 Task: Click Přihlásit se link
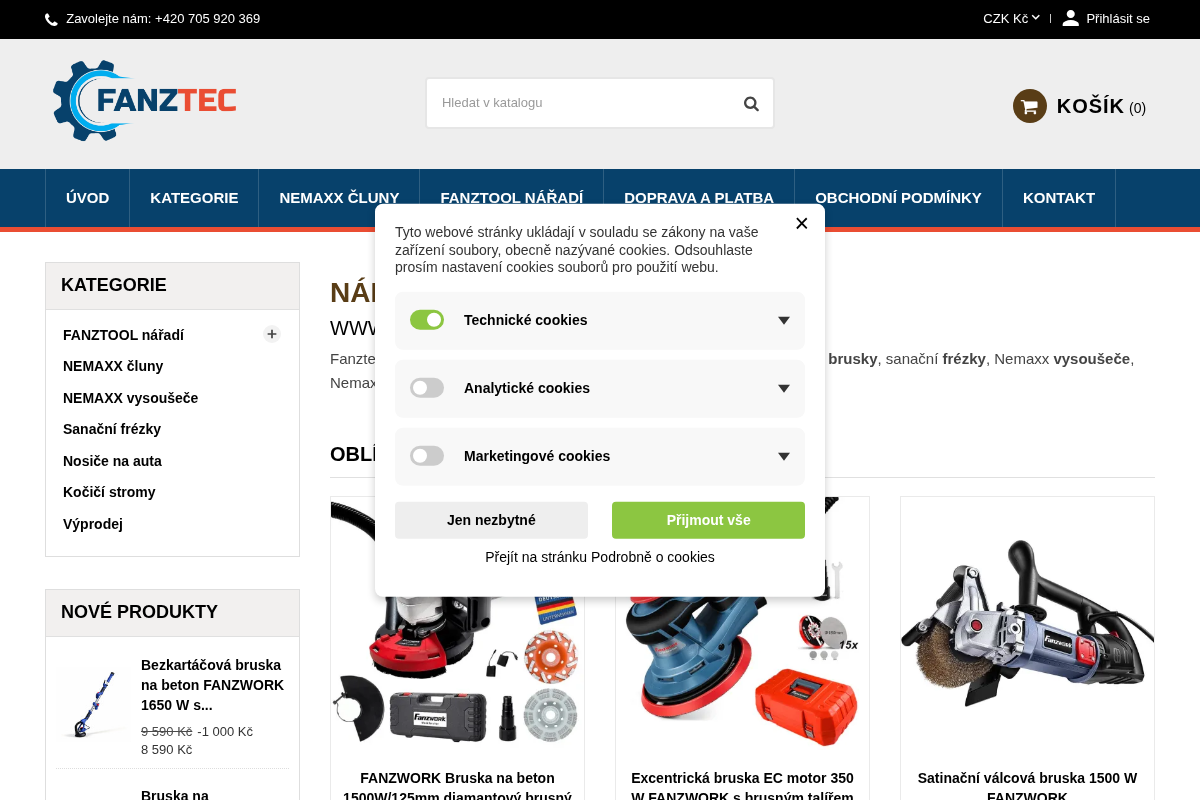click(1118, 18)
